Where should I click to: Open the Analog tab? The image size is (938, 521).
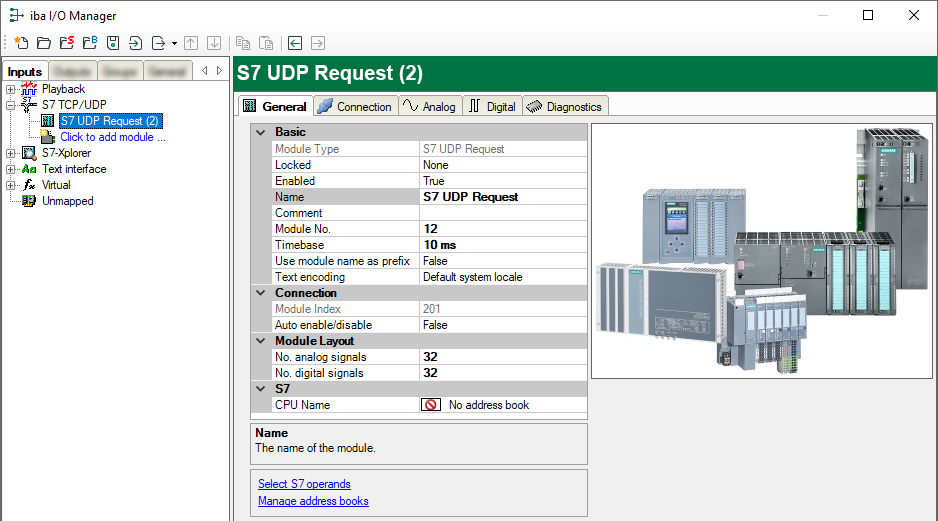click(x=429, y=107)
